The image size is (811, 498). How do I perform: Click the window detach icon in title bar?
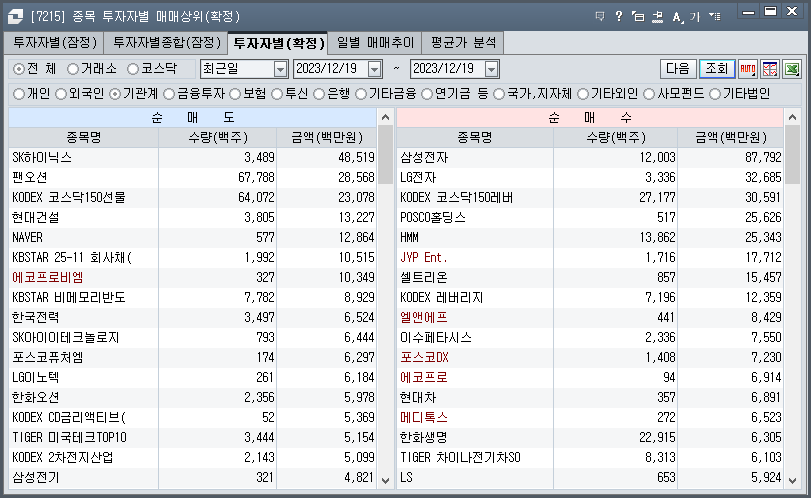[638, 17]
